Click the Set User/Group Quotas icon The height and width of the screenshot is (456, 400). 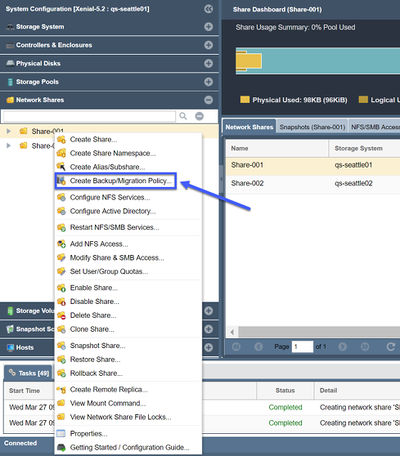[61, 271]
